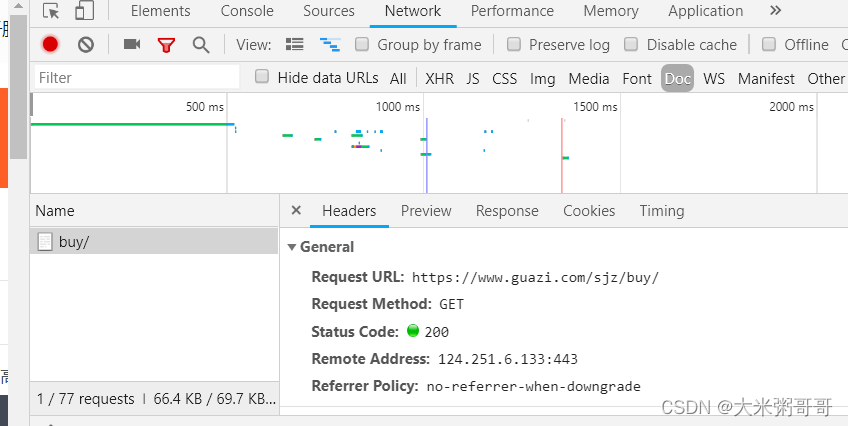The height and width of the screenshot is (426, 848).
Task: Show more DevTools tabs chevron
Action: pos(776,11)
